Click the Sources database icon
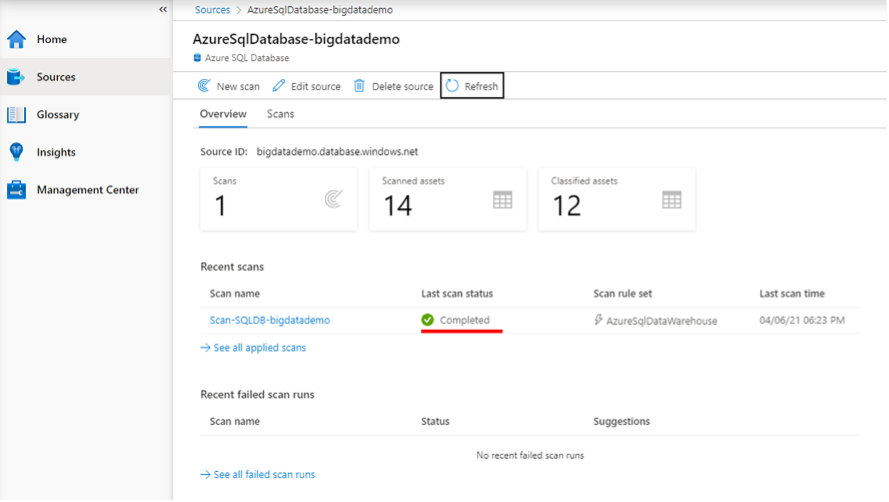Viewport: 889px width, 502px height. pyautogui.click(x=16, y=77)
